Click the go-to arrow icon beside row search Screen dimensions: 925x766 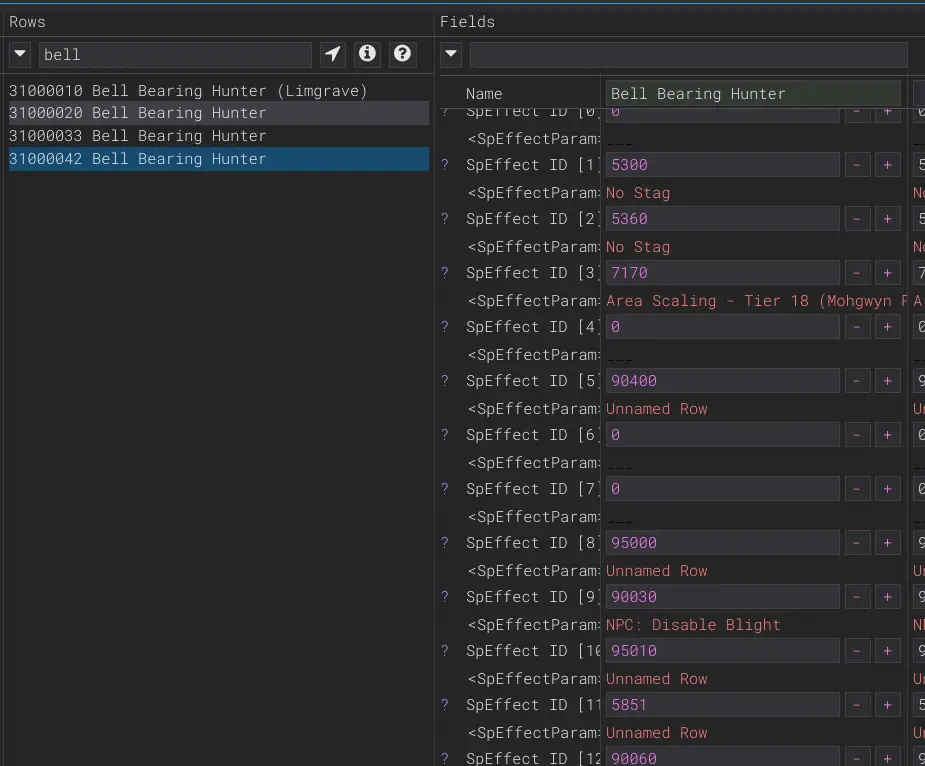pos(333,54)
